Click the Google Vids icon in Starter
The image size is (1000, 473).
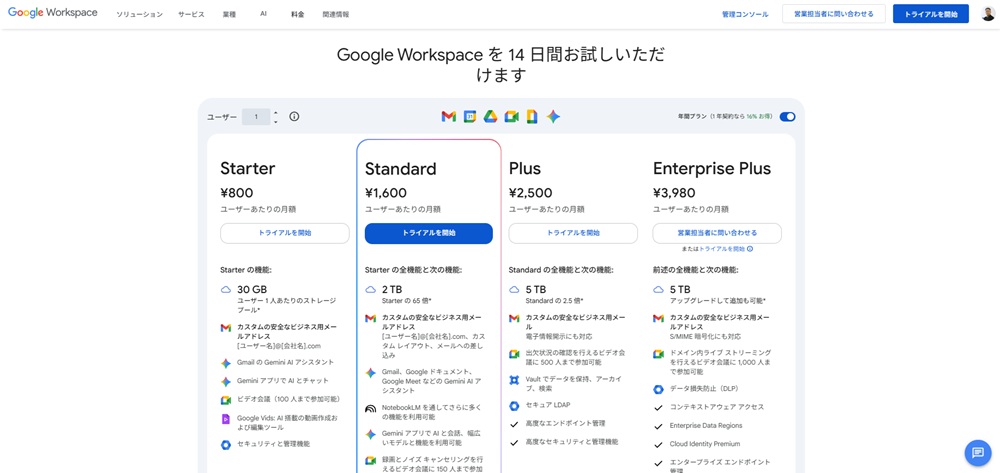[x=225, y=419]
